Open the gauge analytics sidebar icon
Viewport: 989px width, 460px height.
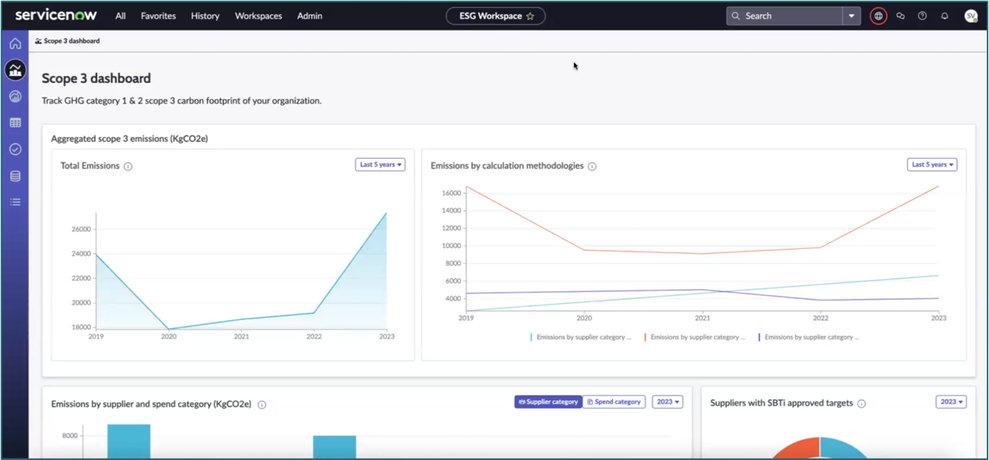tap(15, 97)
